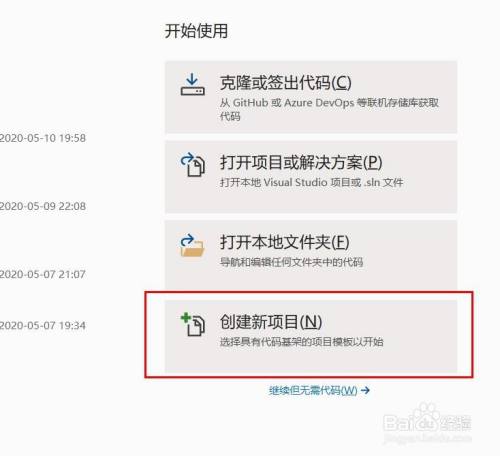The height and width of the screenshot is (456, 500).
Task: Follow the 继续但无需代码(W) link
Action: click(x=313, y=390)
